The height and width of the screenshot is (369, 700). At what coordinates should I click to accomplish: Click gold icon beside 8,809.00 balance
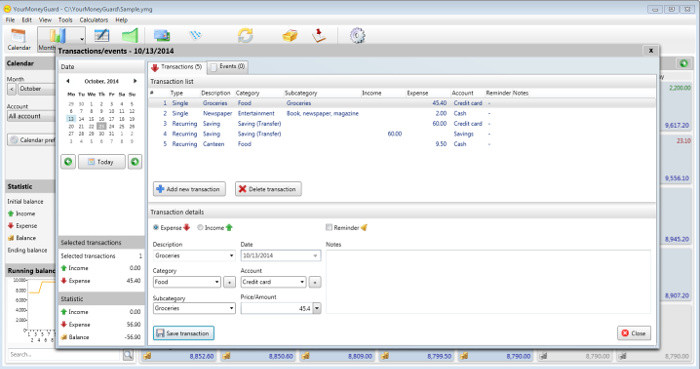click(306, 356)
